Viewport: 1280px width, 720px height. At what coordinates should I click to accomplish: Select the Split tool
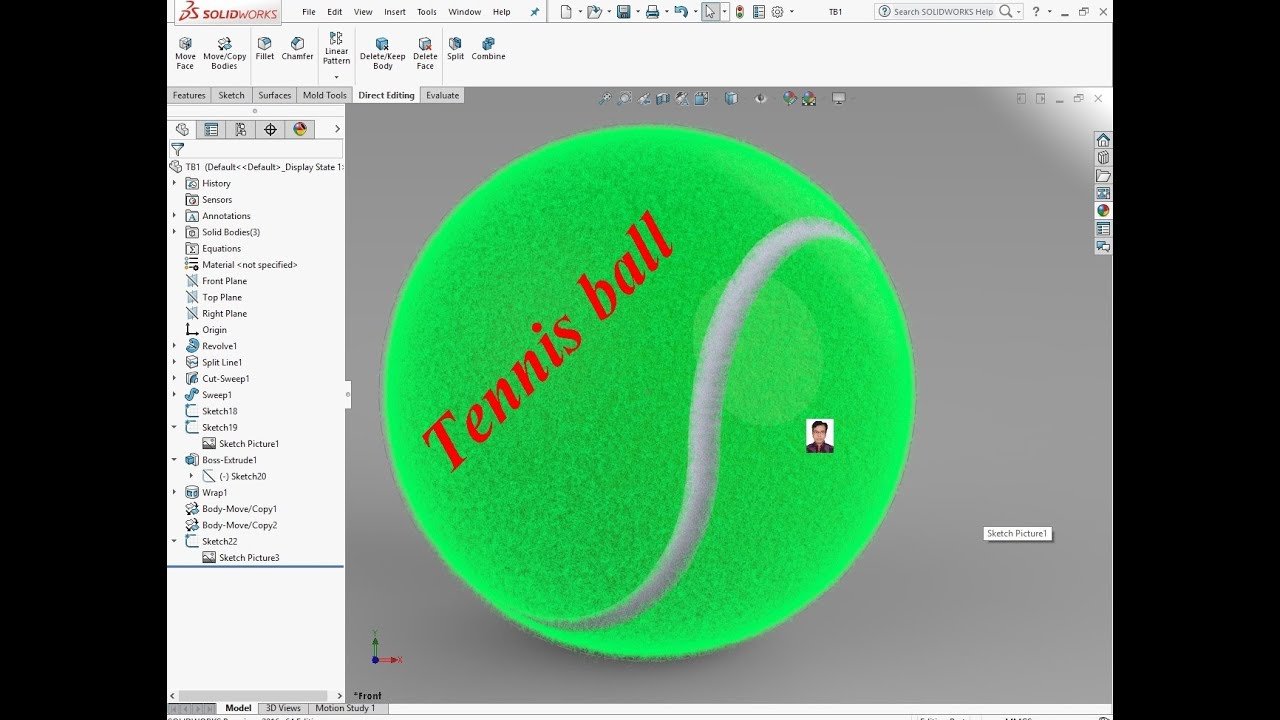coord(455,49)
